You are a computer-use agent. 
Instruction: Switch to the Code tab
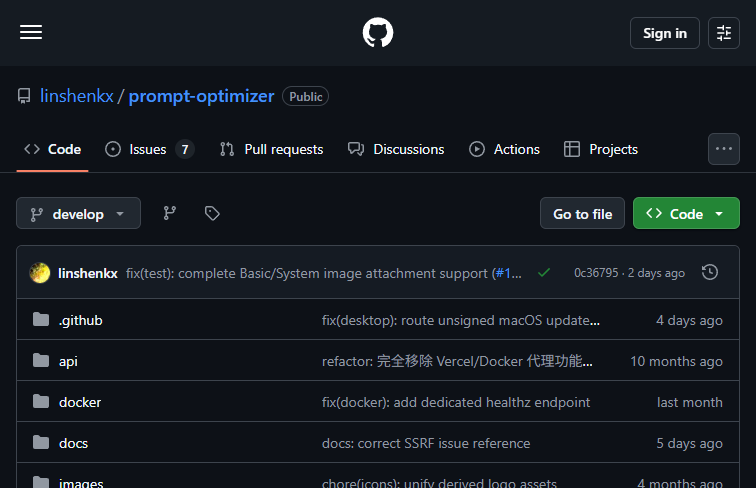pos(53,149)
